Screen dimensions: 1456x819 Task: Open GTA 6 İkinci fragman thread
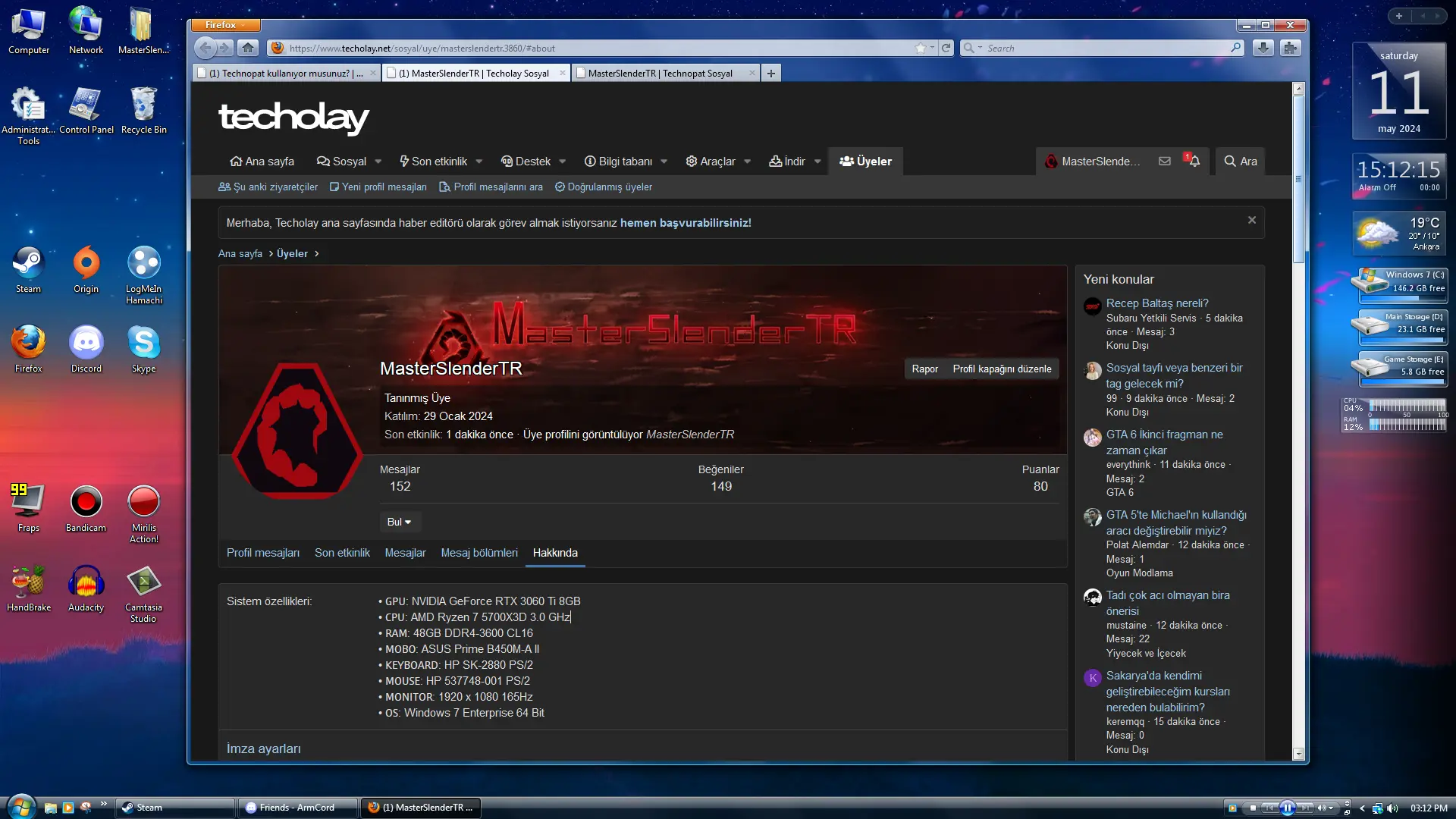1164,442
